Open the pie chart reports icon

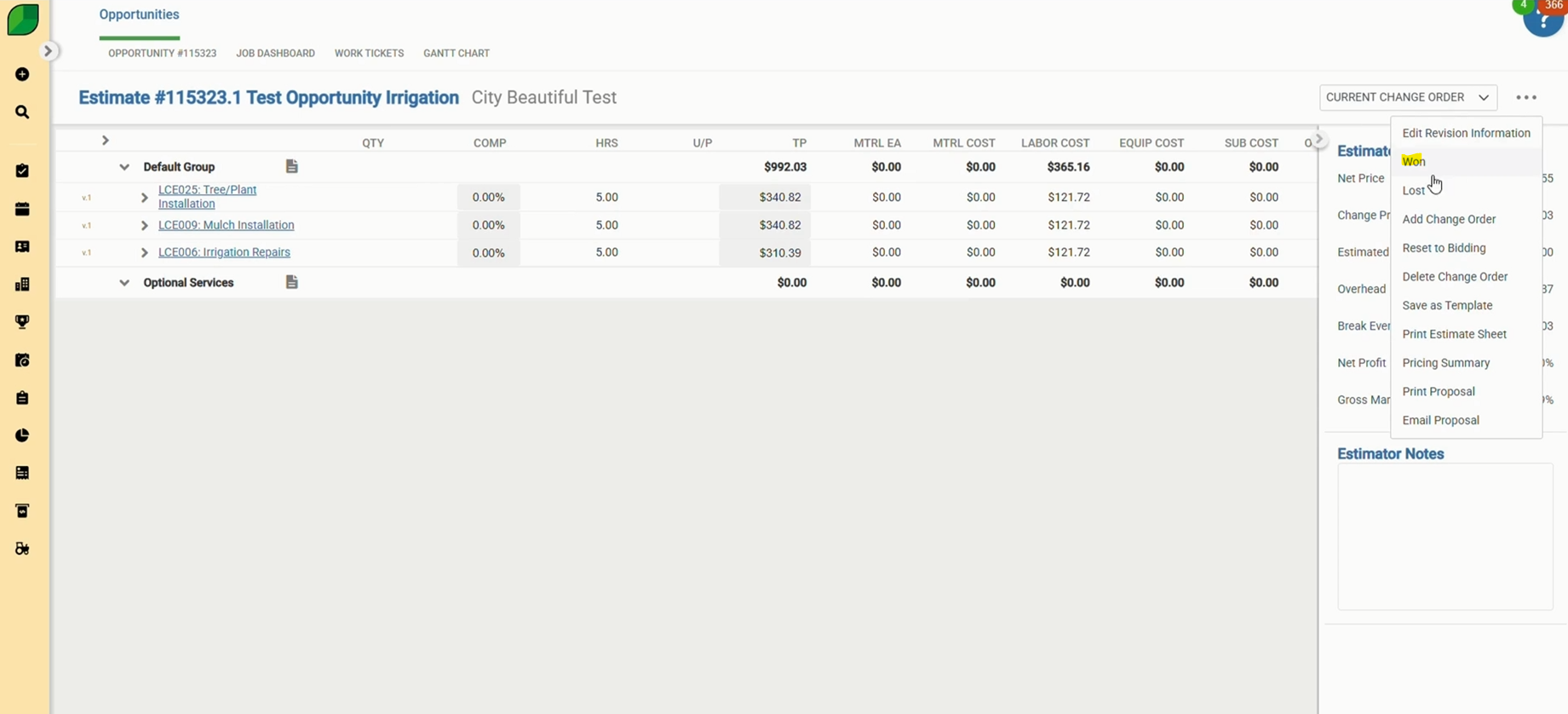coord(22,435)
